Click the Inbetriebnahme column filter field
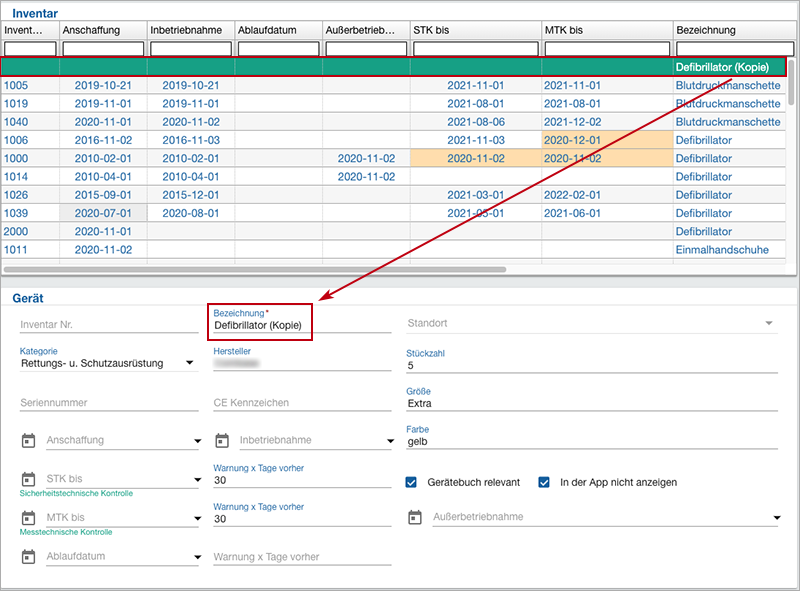The width and height of the screenshot is (800, 591). (x=191, y=48)
